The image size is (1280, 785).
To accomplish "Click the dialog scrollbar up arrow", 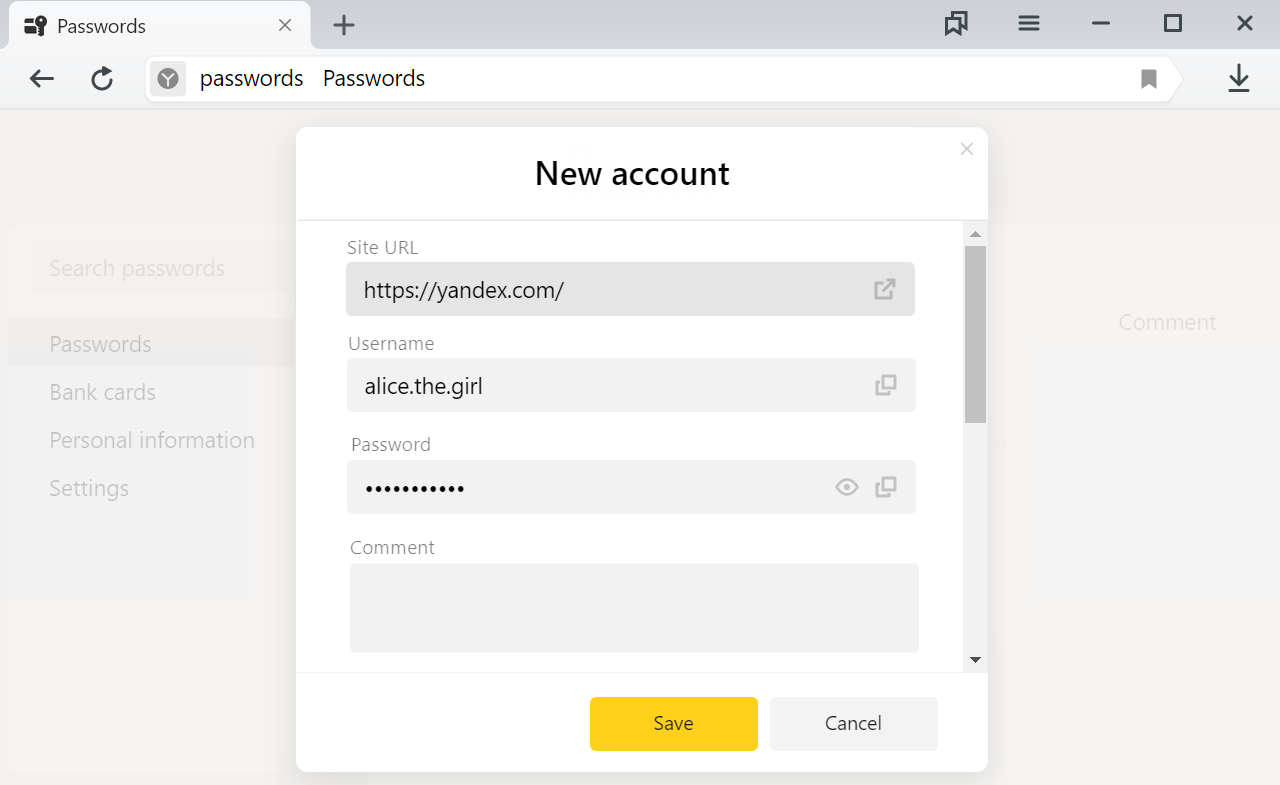I will tap(975, 234).
